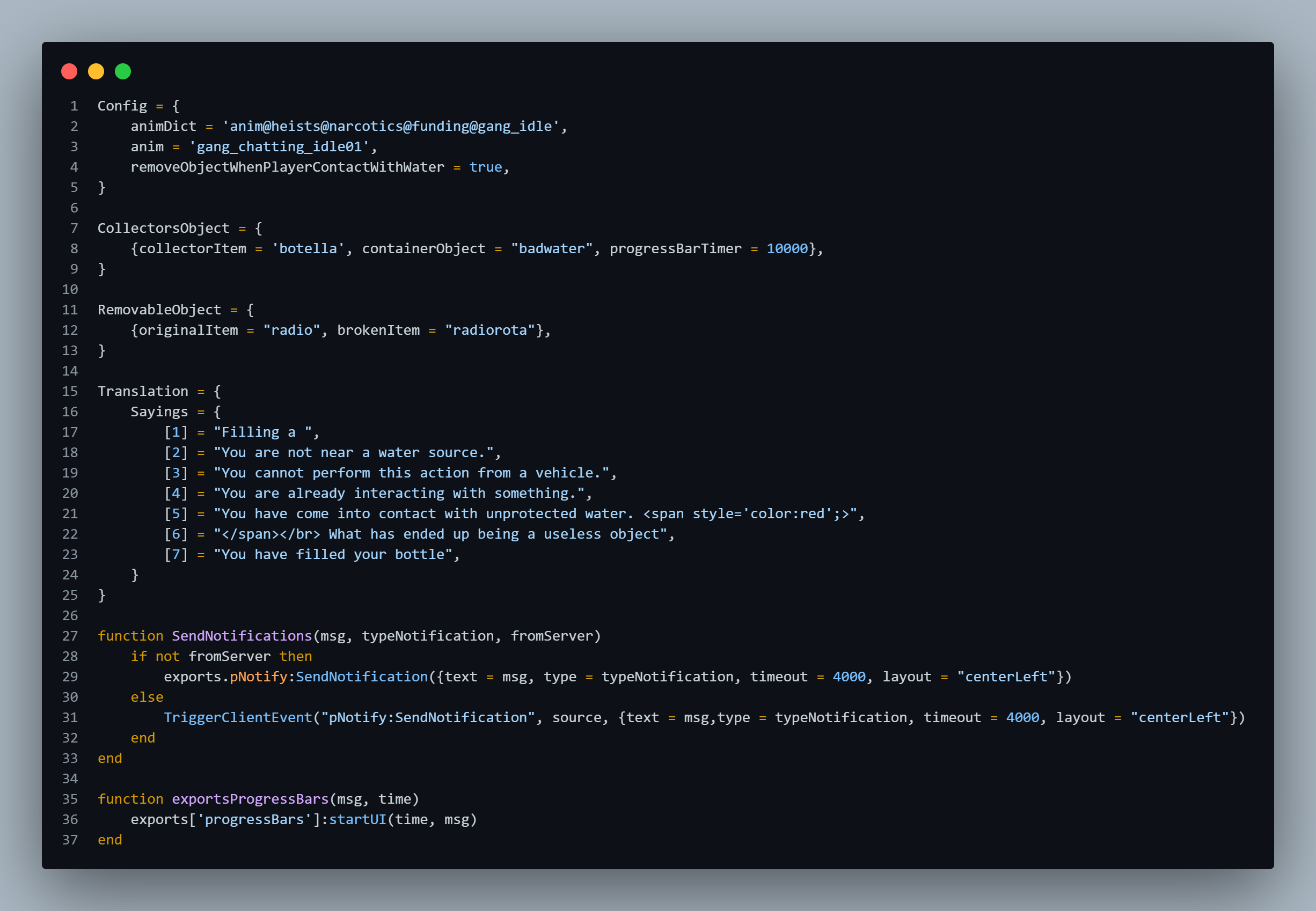Click the red close dot

coord(69,71)
